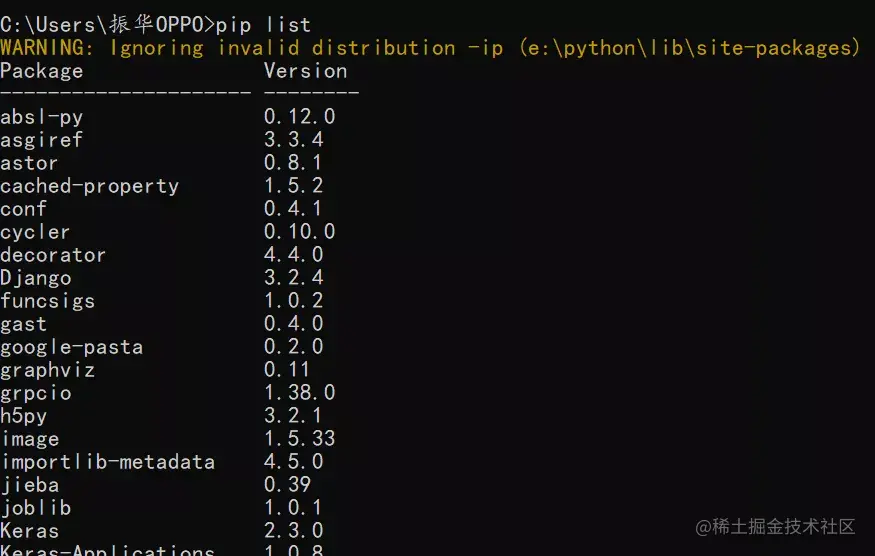The width and height of the screenshot is (875, 556).
Task: Click version 3.3.4 of asgiref
Action: 294,140
